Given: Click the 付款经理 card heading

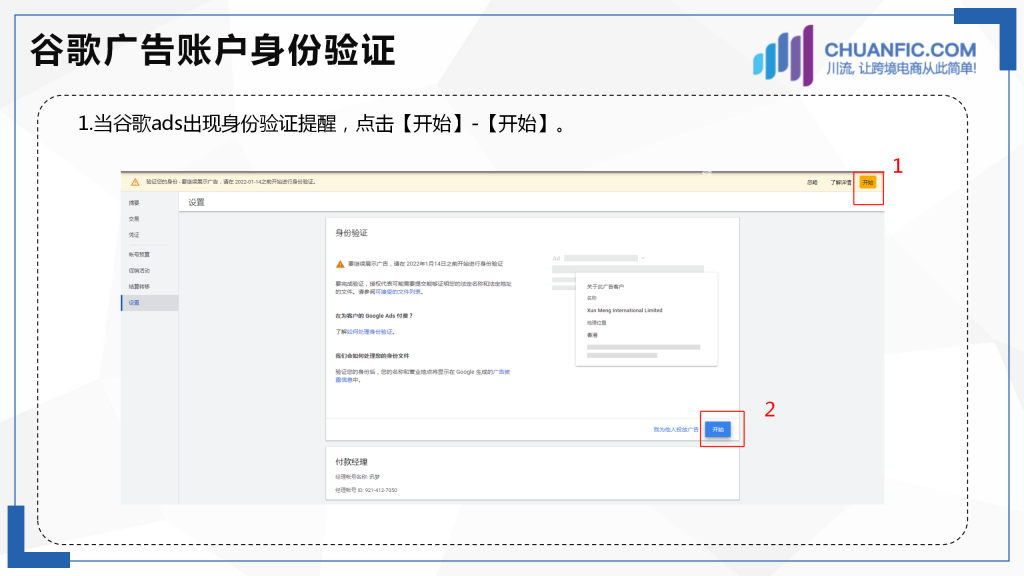Looking at the screenshot, I should pos(351,462).
